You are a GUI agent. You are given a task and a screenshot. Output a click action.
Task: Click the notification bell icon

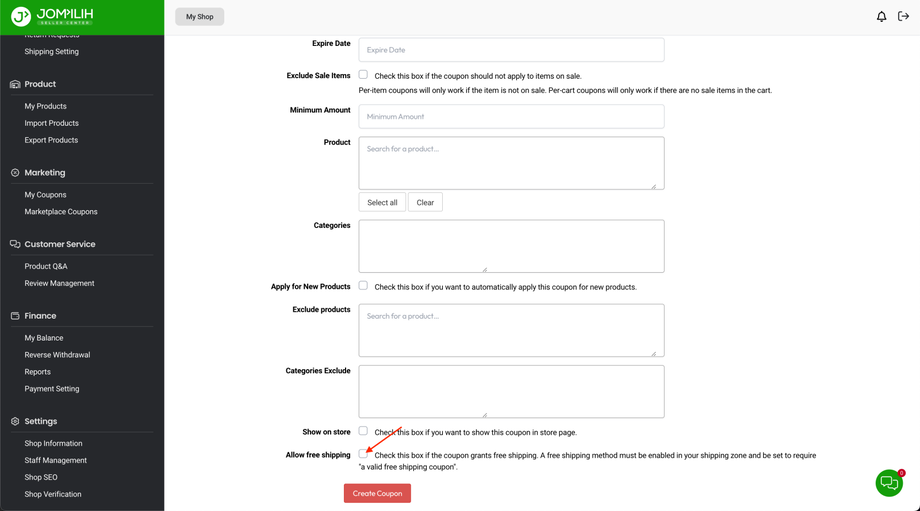tap(881, 17)
